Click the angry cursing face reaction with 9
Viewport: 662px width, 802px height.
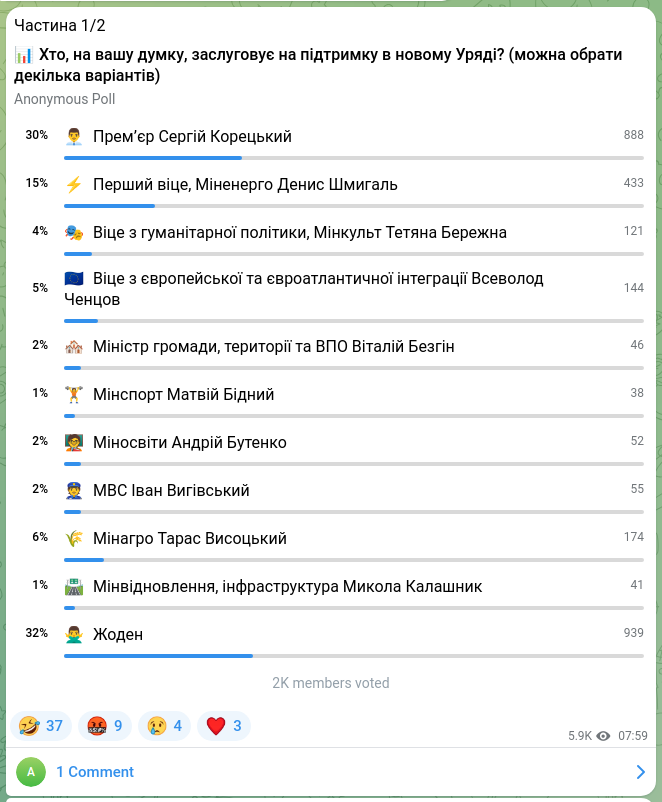pos(105,725)
